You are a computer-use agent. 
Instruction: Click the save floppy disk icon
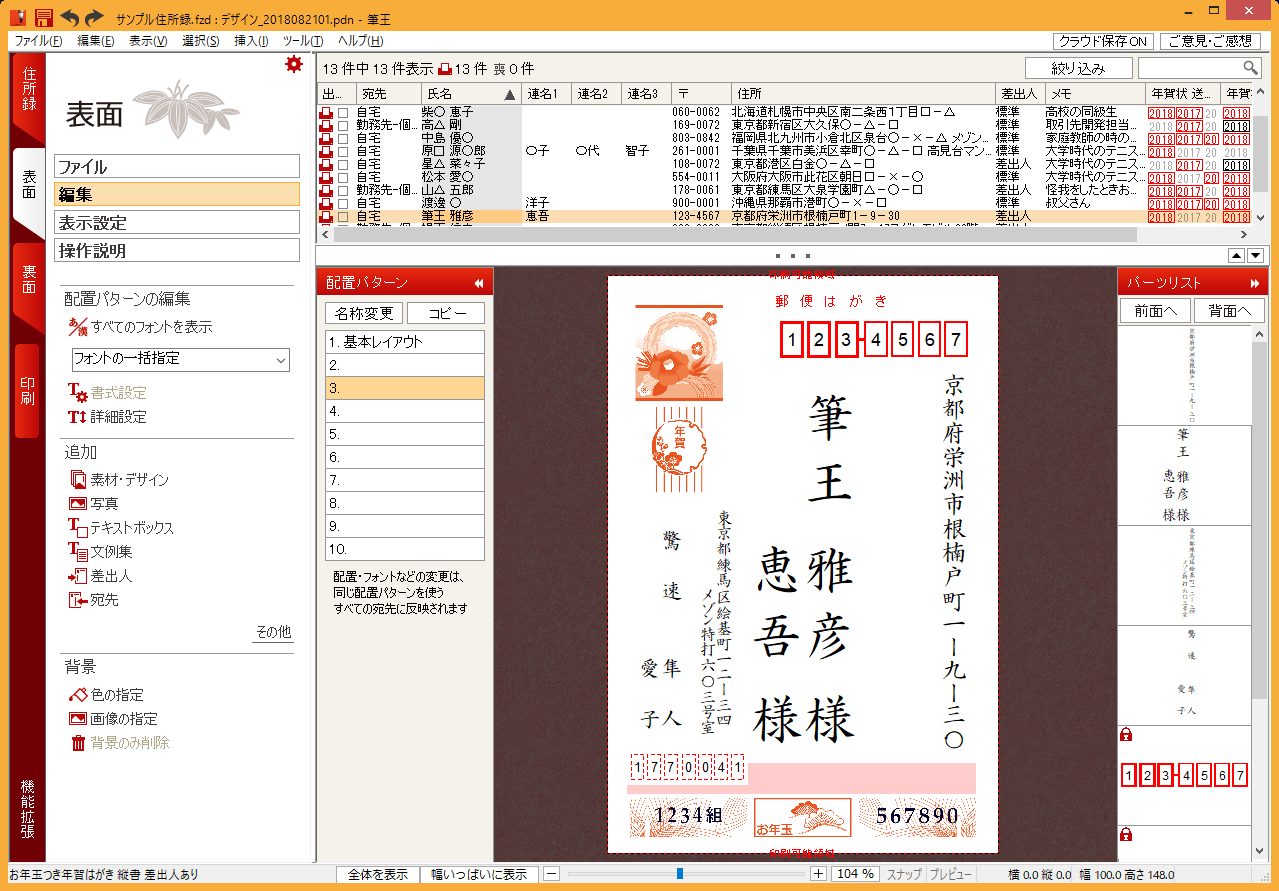click(43, 17)
